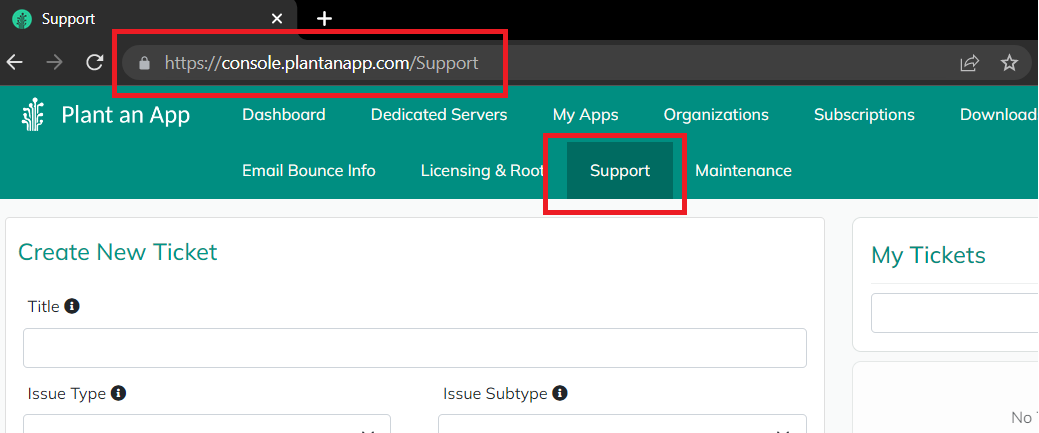Click the Create New Ticket heading
The image size is (1039, 433).
[x=118, y=252]
